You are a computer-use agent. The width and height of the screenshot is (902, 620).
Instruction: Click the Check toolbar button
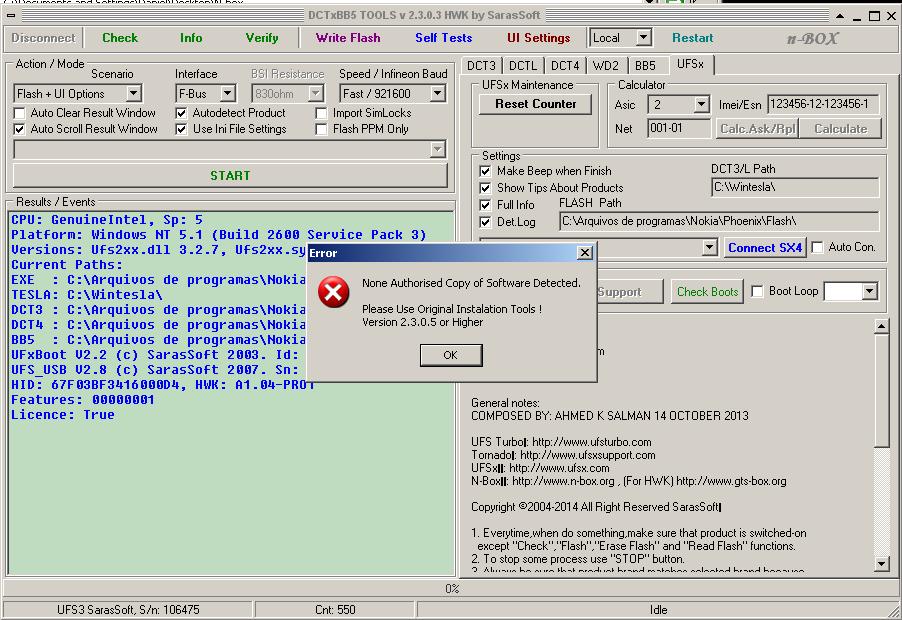pyautogui.click(x=120, y=38)
